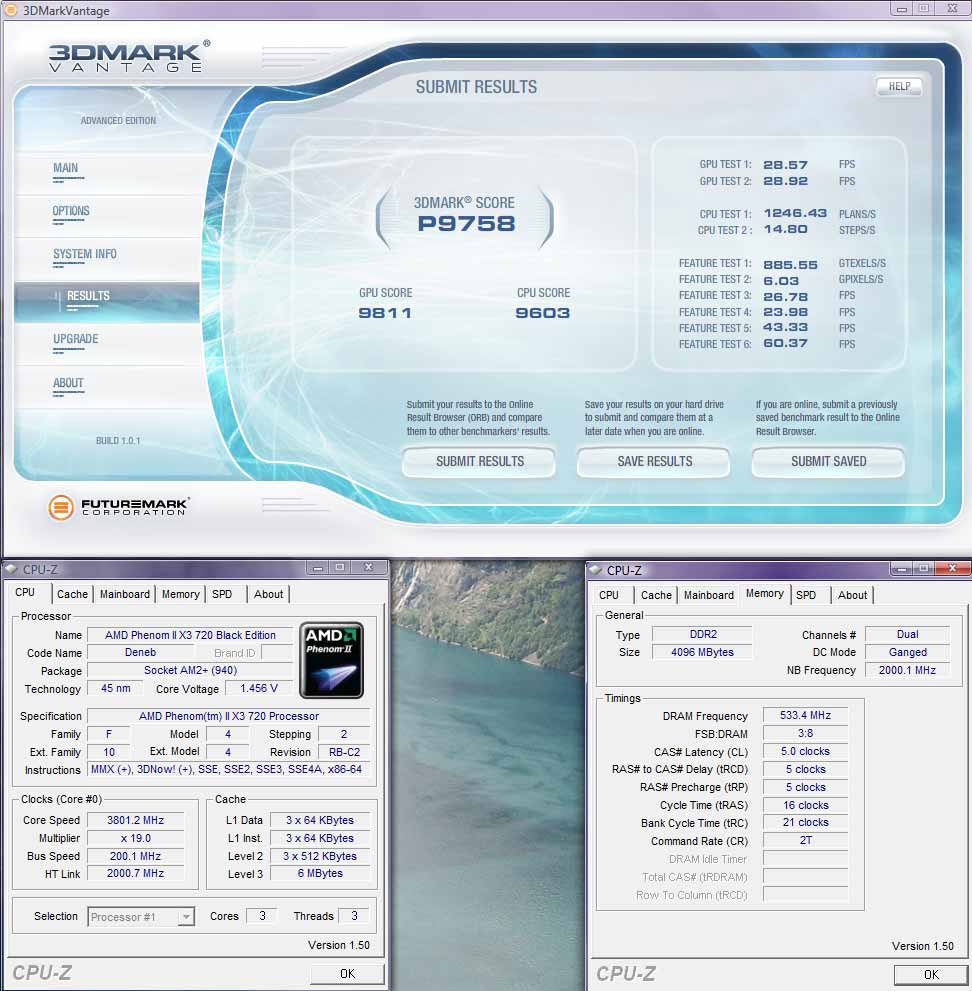
Task: Click the Core Voltage value 1.456 V
Action: coord(258,688)
